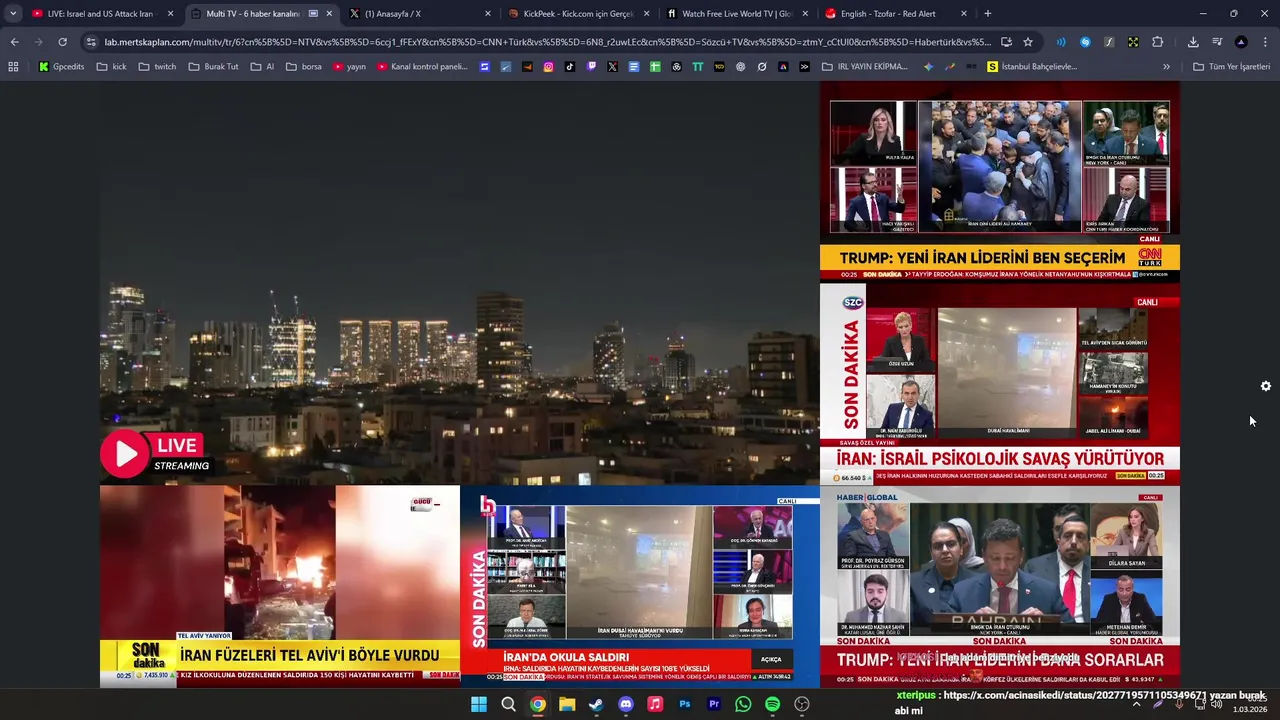Viewport: 1280px width, 720px height.
Task: Open the TikTok bookmark icon
Action: (570, 67)
